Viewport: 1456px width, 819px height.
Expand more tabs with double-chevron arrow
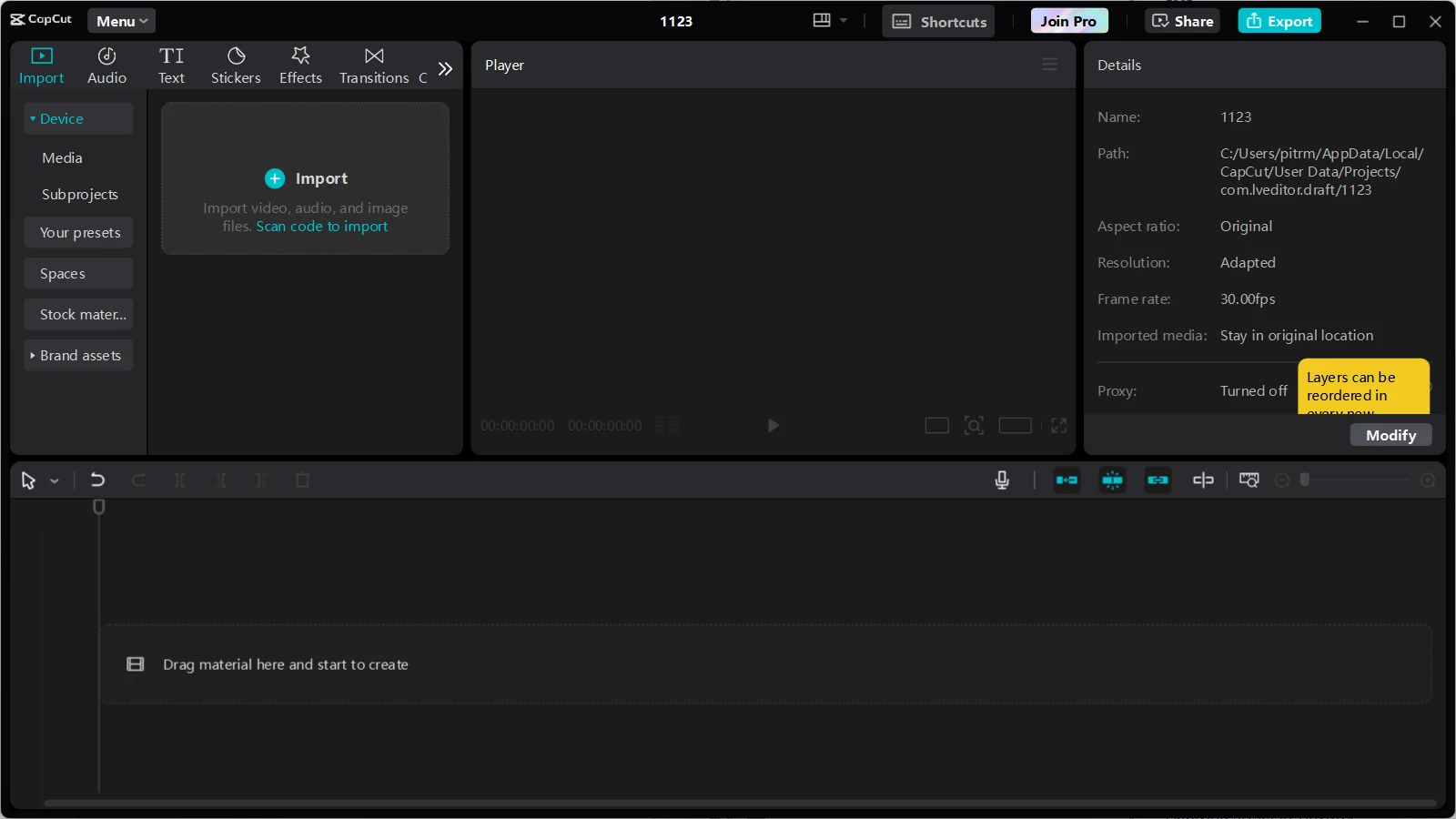click(445, 68)
